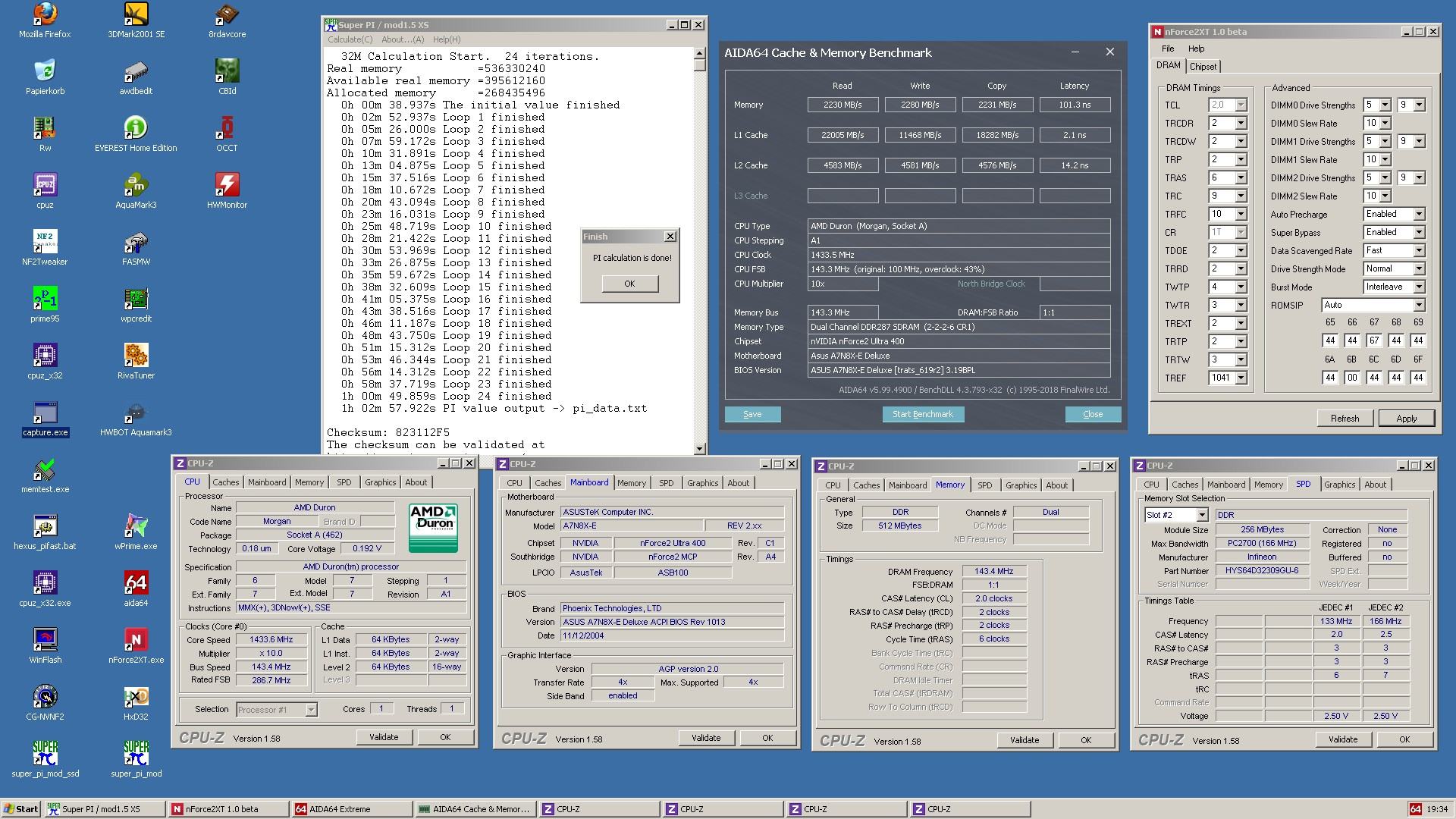Select the awdbedit desktop icon
This screenshot has height=819, width=1456.
click(136, 77)
